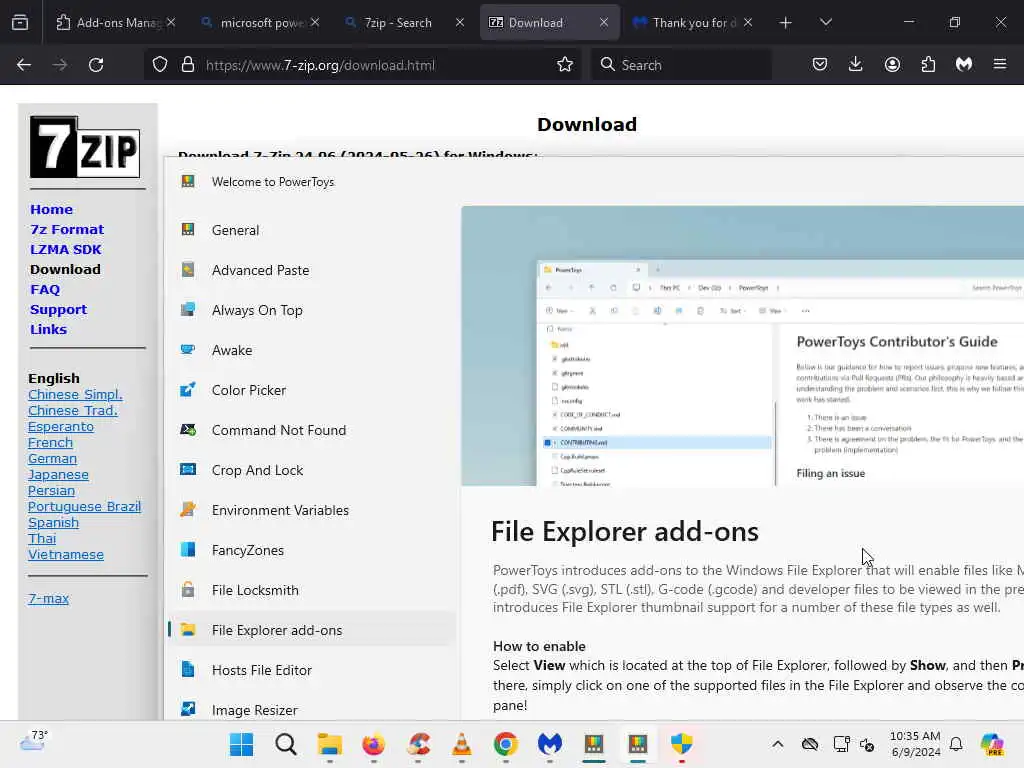
Task: Open VLC media player from taskbar
Action: pos(462,744)
